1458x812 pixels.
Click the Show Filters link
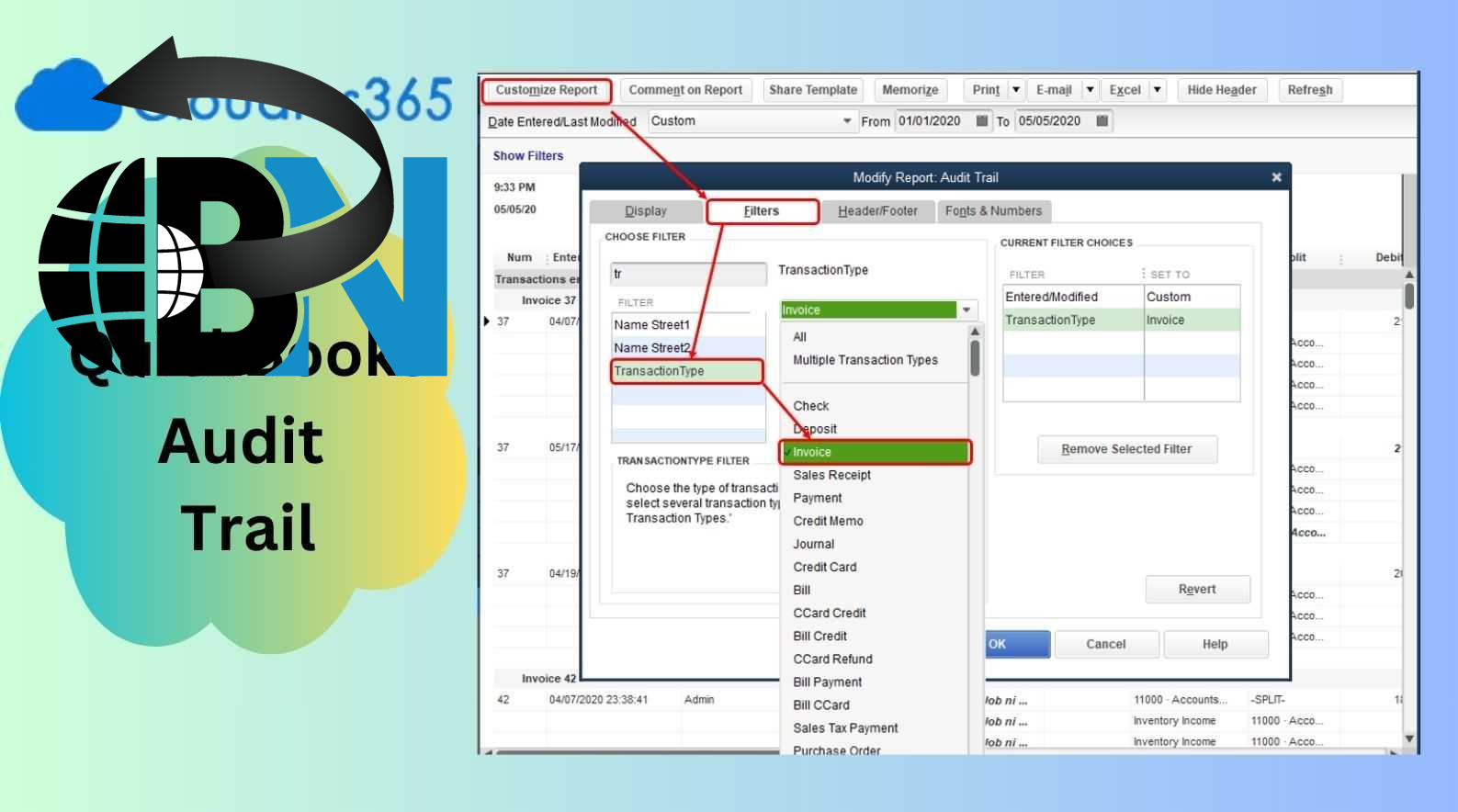pyautogui.click(x=528, y=156)
